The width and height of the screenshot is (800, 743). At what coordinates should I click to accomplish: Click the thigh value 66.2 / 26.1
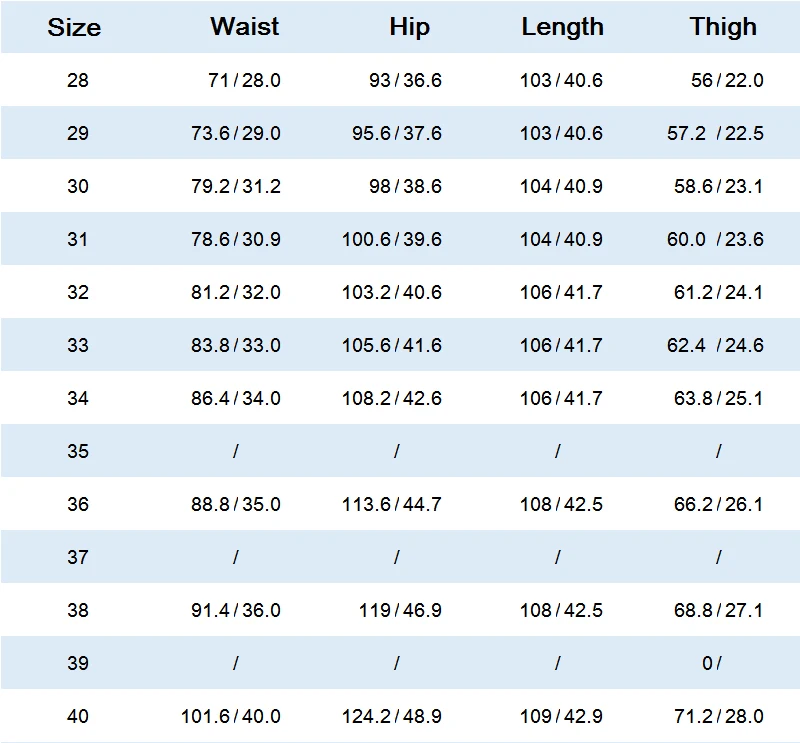point(718,504)
